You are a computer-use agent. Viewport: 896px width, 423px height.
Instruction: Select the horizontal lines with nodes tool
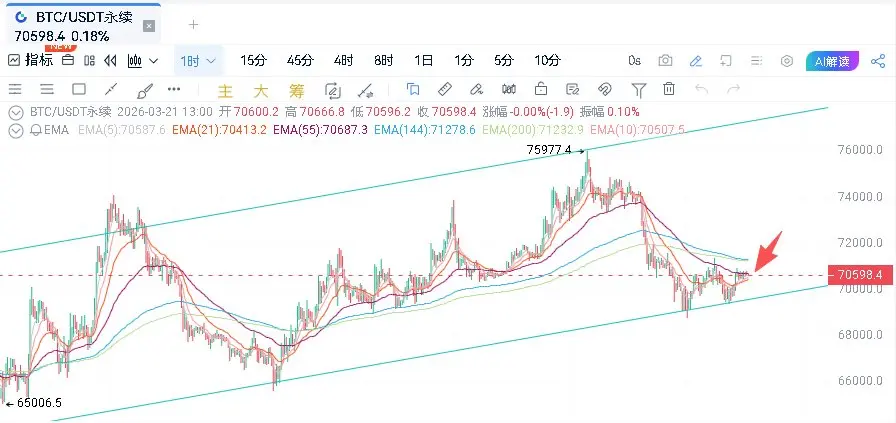pos(15,89)
